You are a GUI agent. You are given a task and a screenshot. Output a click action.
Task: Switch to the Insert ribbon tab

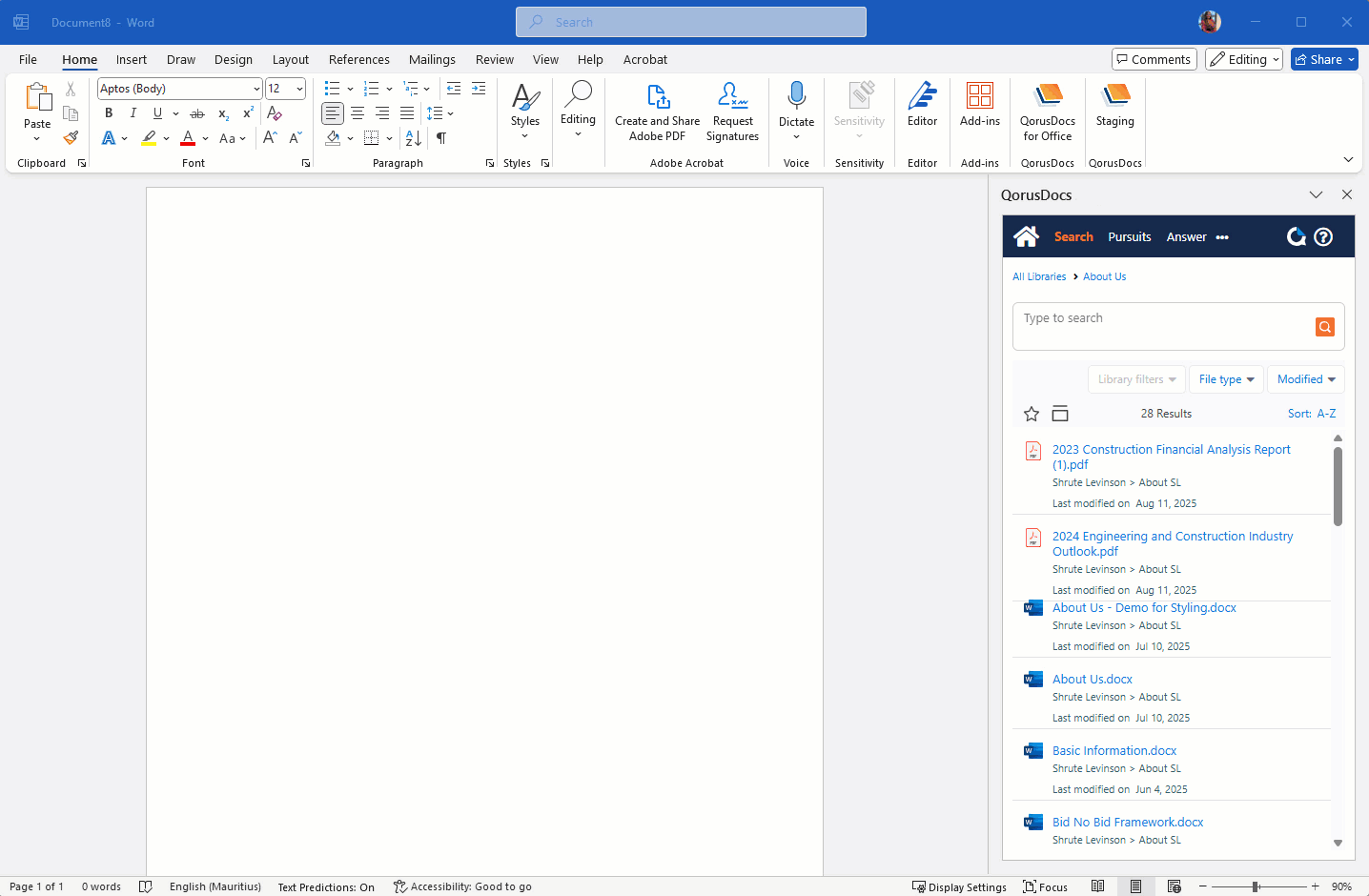(x=131, y=59)
